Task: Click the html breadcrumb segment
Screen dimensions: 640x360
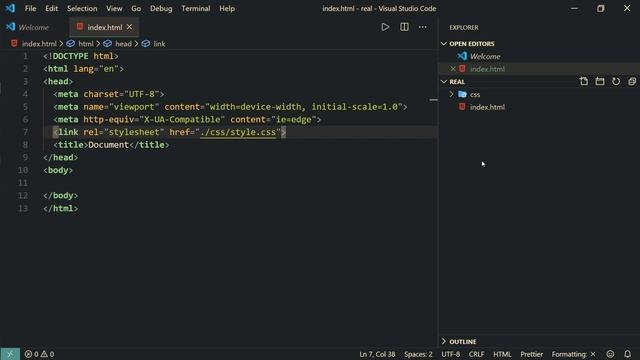Action: click(x=86, y=44)
